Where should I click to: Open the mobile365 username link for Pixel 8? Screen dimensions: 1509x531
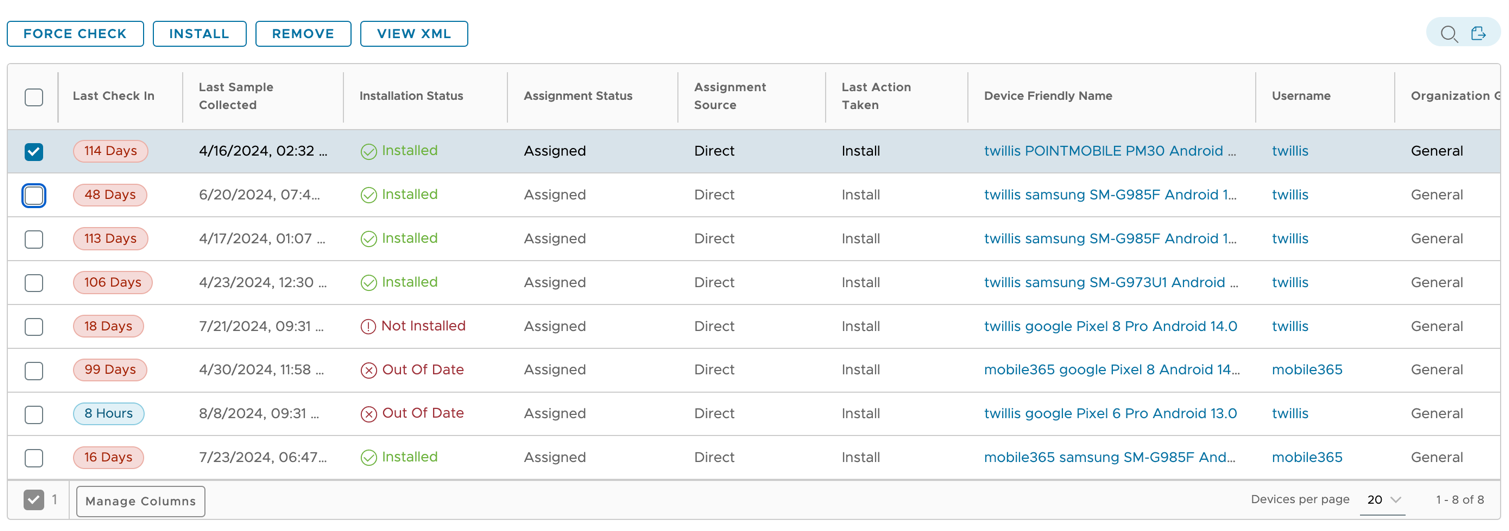(1306, 370)
